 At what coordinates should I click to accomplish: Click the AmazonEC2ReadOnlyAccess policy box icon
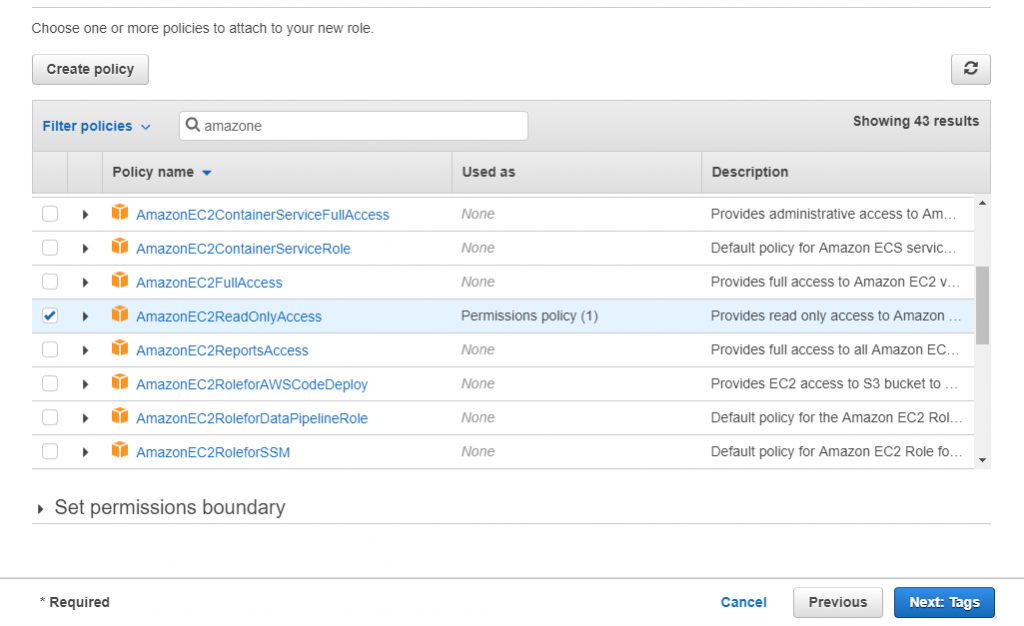click(x=120, y=314)
